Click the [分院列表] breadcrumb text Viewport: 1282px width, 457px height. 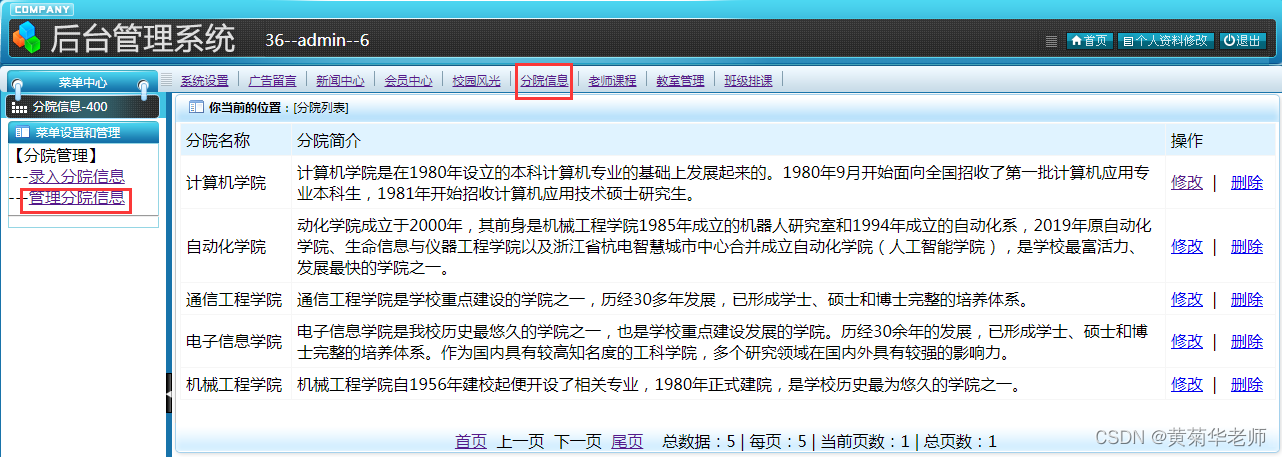[320, 107]
